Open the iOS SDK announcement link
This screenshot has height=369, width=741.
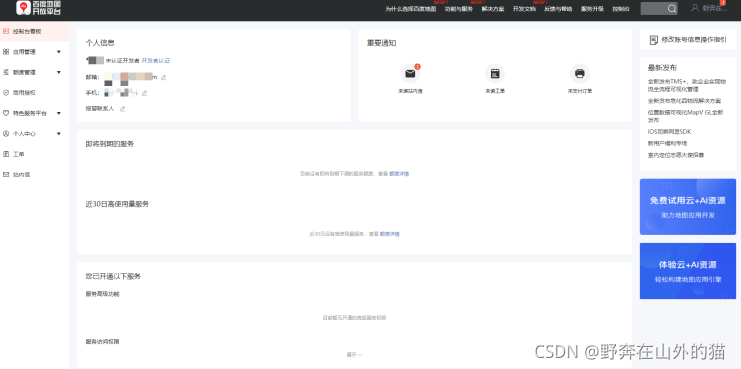[669, 132]
